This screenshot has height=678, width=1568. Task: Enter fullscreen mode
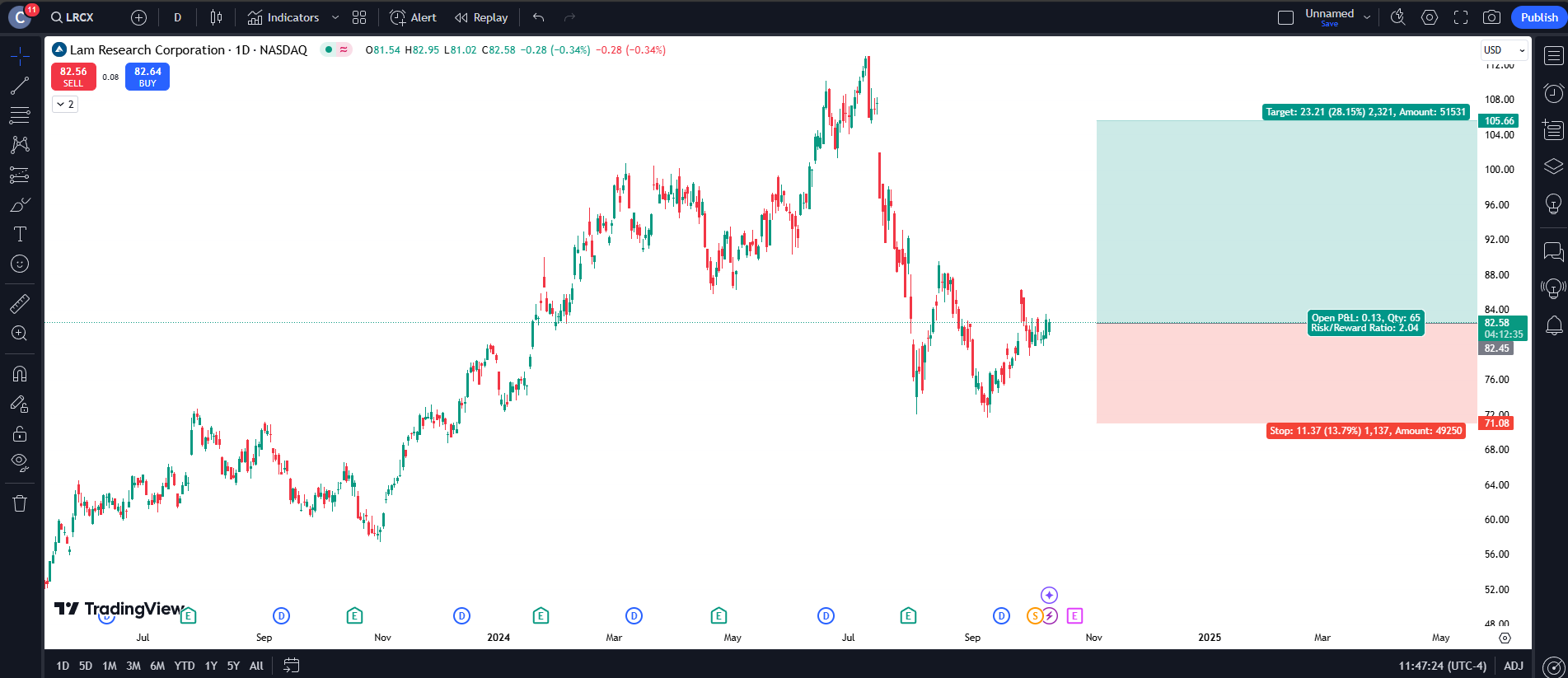click(1461, 17)
